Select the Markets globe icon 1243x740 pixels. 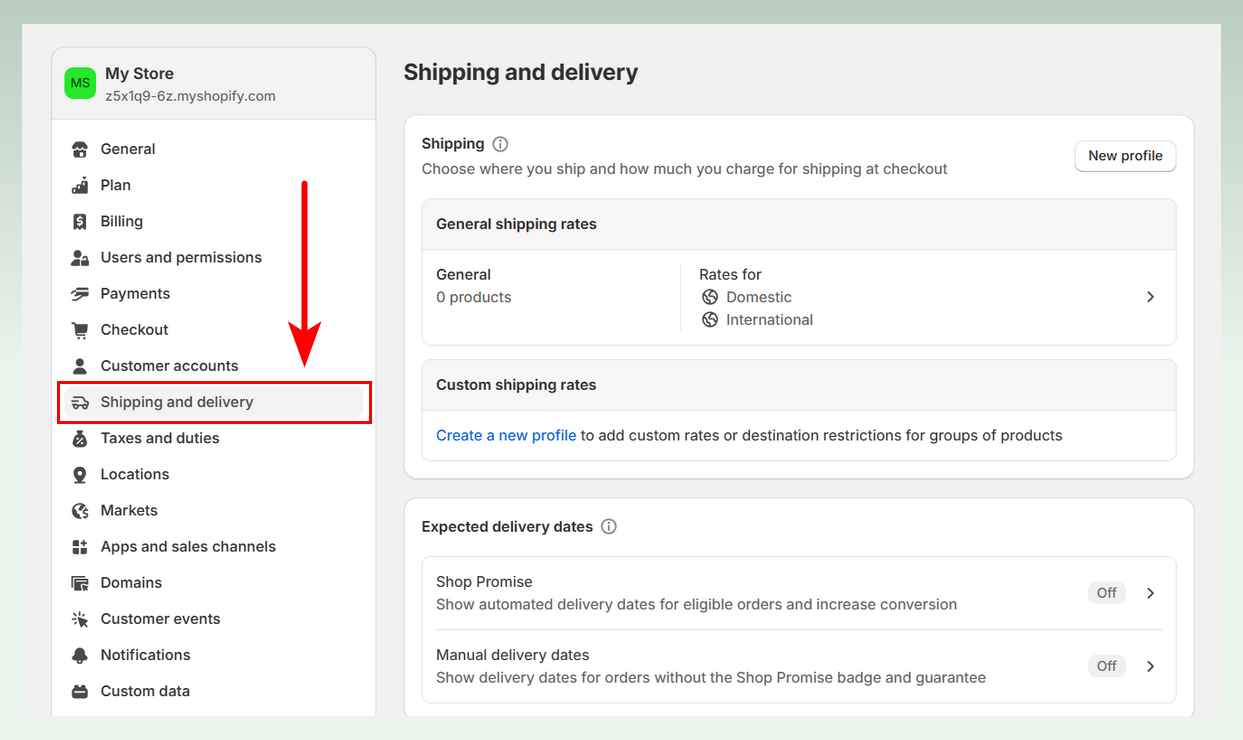click(x=80, y=510)
